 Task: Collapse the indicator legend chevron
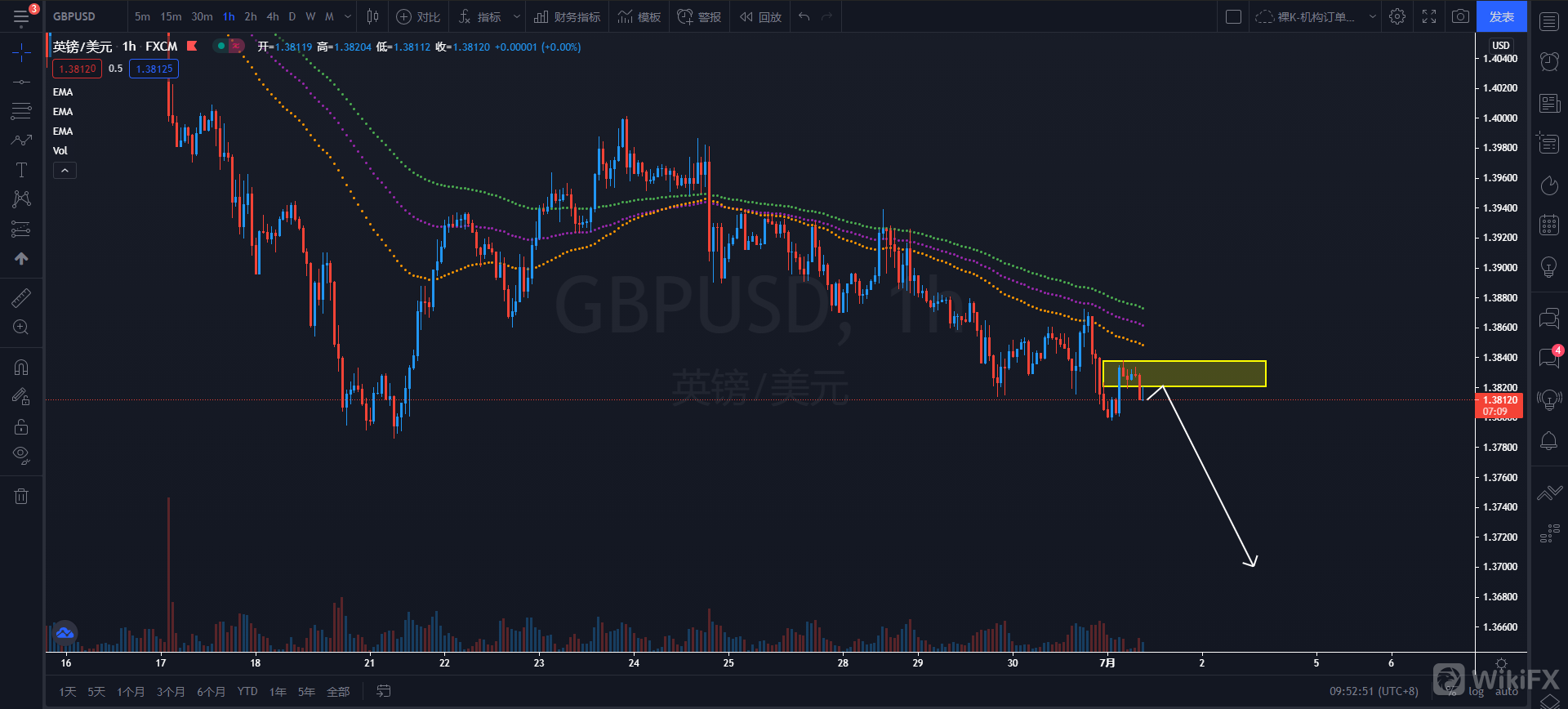pos(65,170)
